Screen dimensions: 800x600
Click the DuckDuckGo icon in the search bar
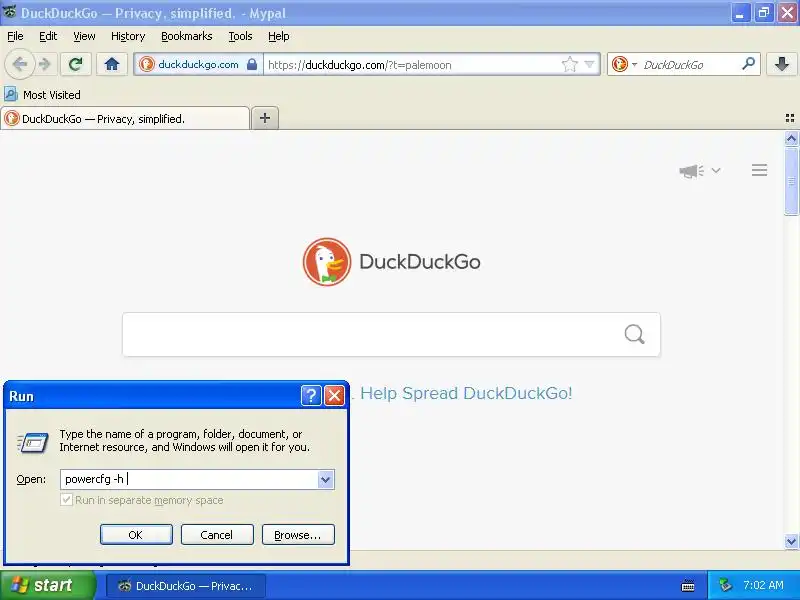pyautogui.click(x=619, y=64)
